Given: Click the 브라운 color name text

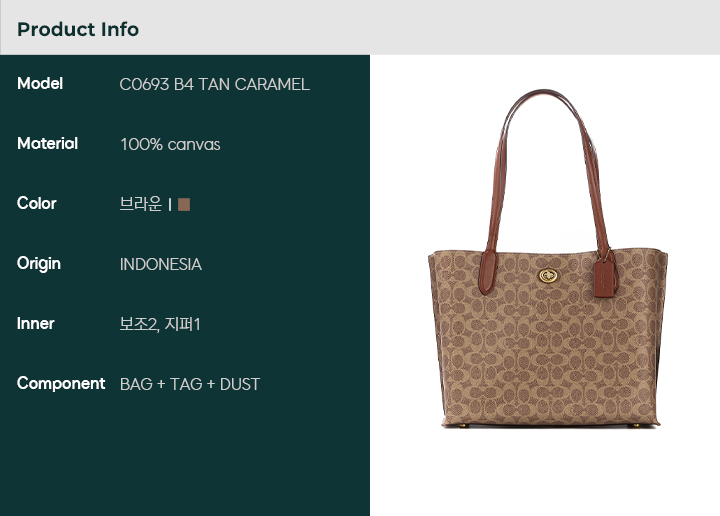Looking at the screenshot, I should click(x=141, y=204).
